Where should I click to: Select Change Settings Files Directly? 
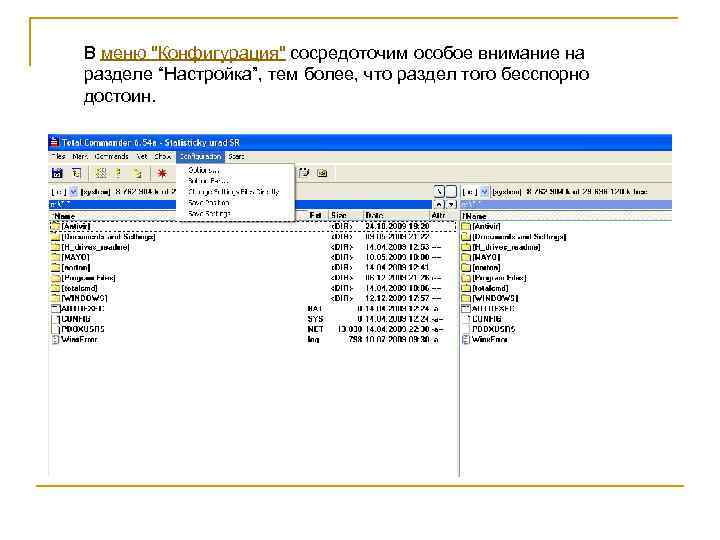click(234, 192)
